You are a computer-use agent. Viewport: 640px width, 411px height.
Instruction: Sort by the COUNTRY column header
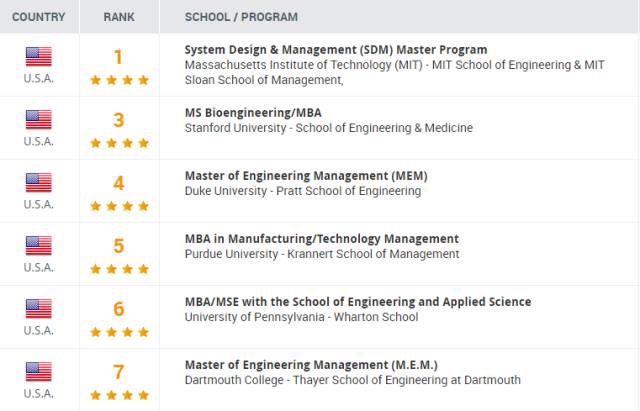tap(39, 17)
